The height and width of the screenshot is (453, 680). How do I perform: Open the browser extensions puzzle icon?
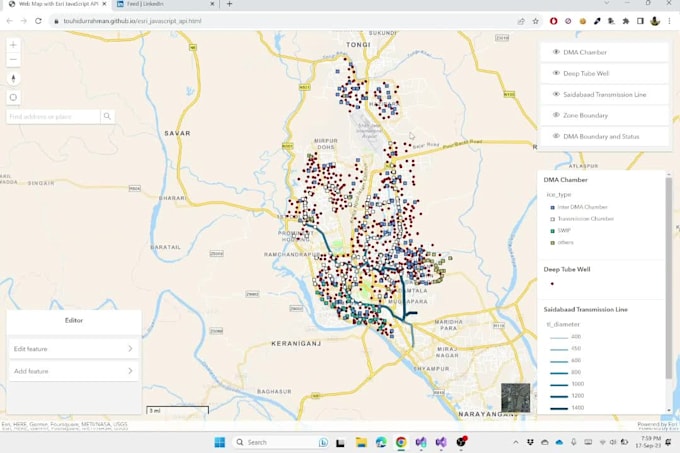(x=626, y=20)
